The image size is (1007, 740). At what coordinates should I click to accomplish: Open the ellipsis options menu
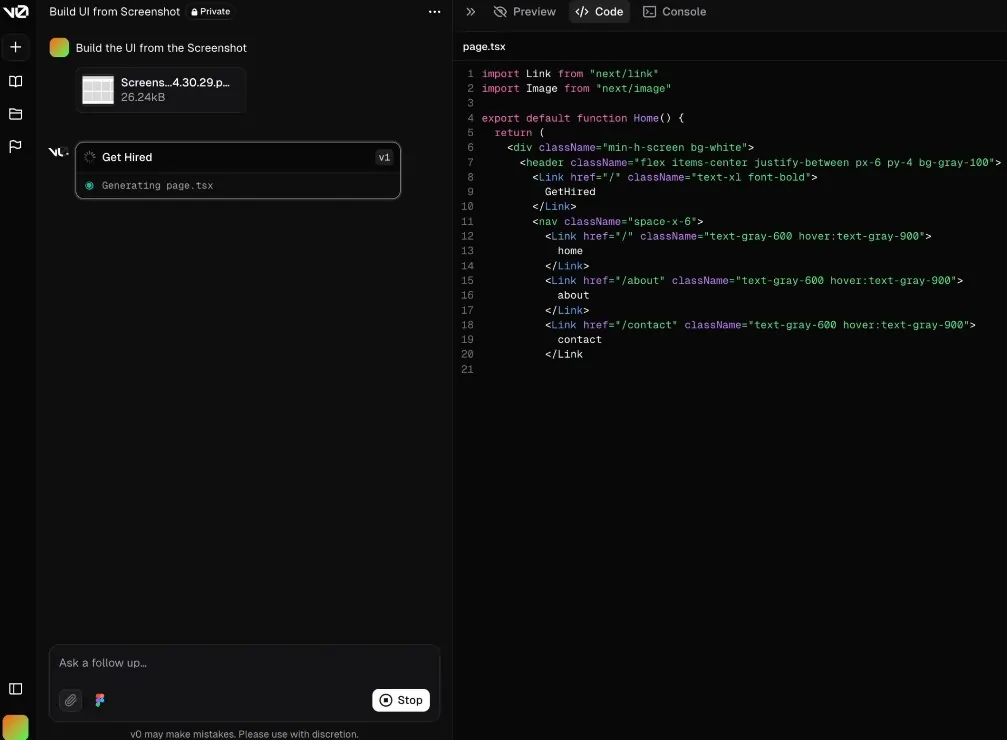pos(434,12)
